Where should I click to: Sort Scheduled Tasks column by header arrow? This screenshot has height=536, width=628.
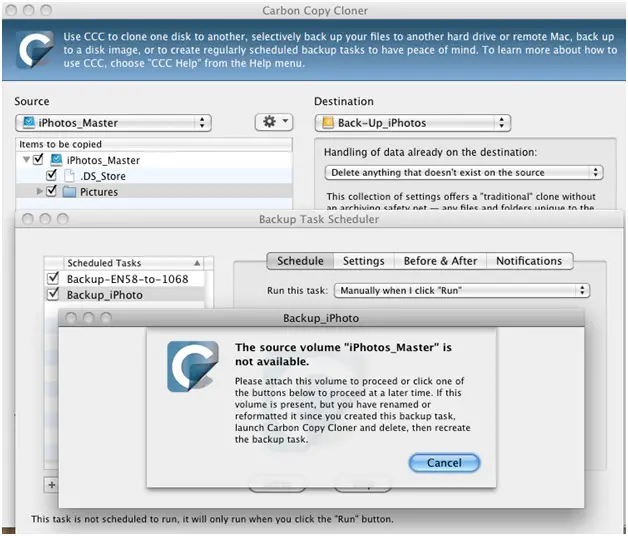(197, 263)
